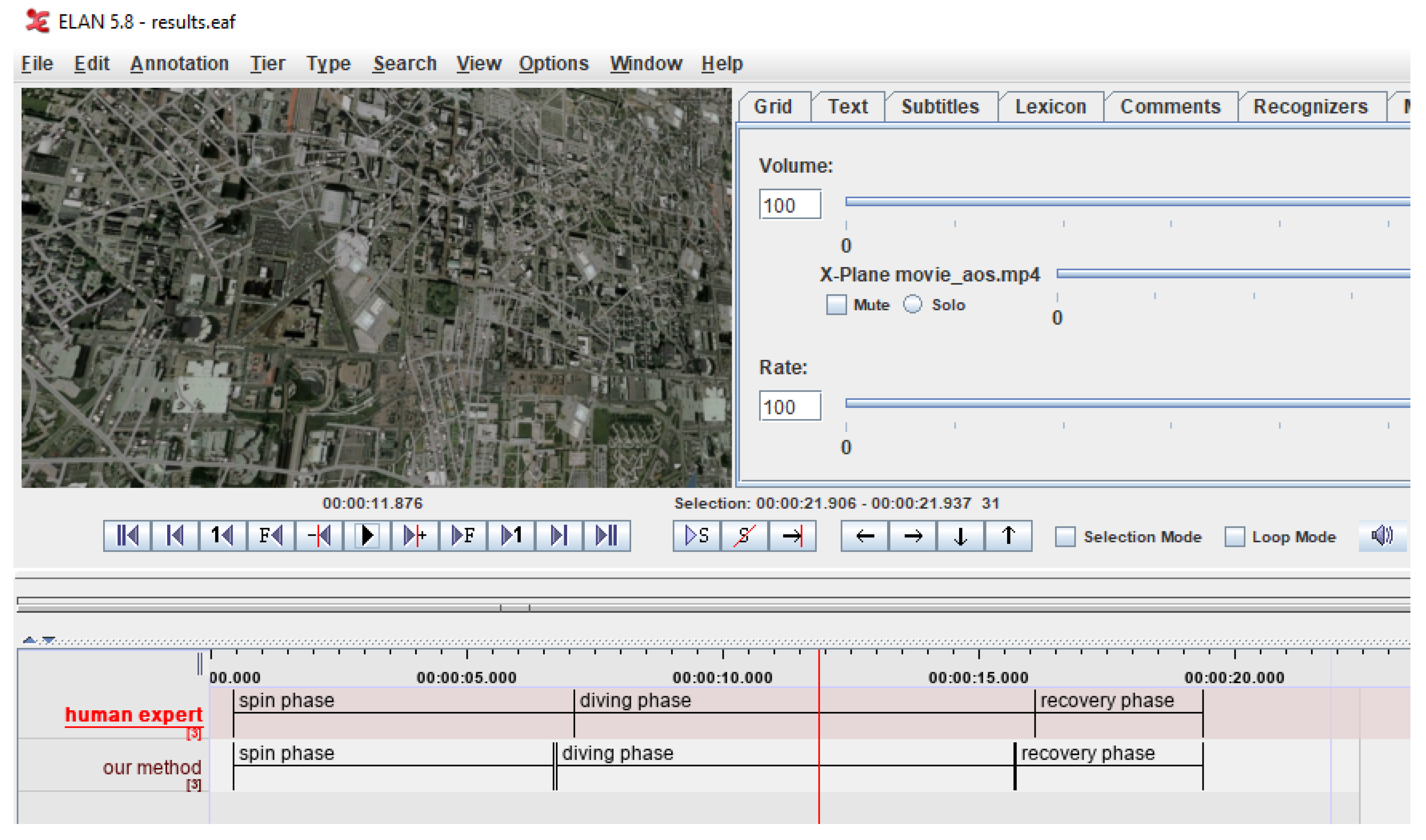The image size is (1426, 840).
Task: Step one frame backward (F button)
Action: [x=270, y=536]
